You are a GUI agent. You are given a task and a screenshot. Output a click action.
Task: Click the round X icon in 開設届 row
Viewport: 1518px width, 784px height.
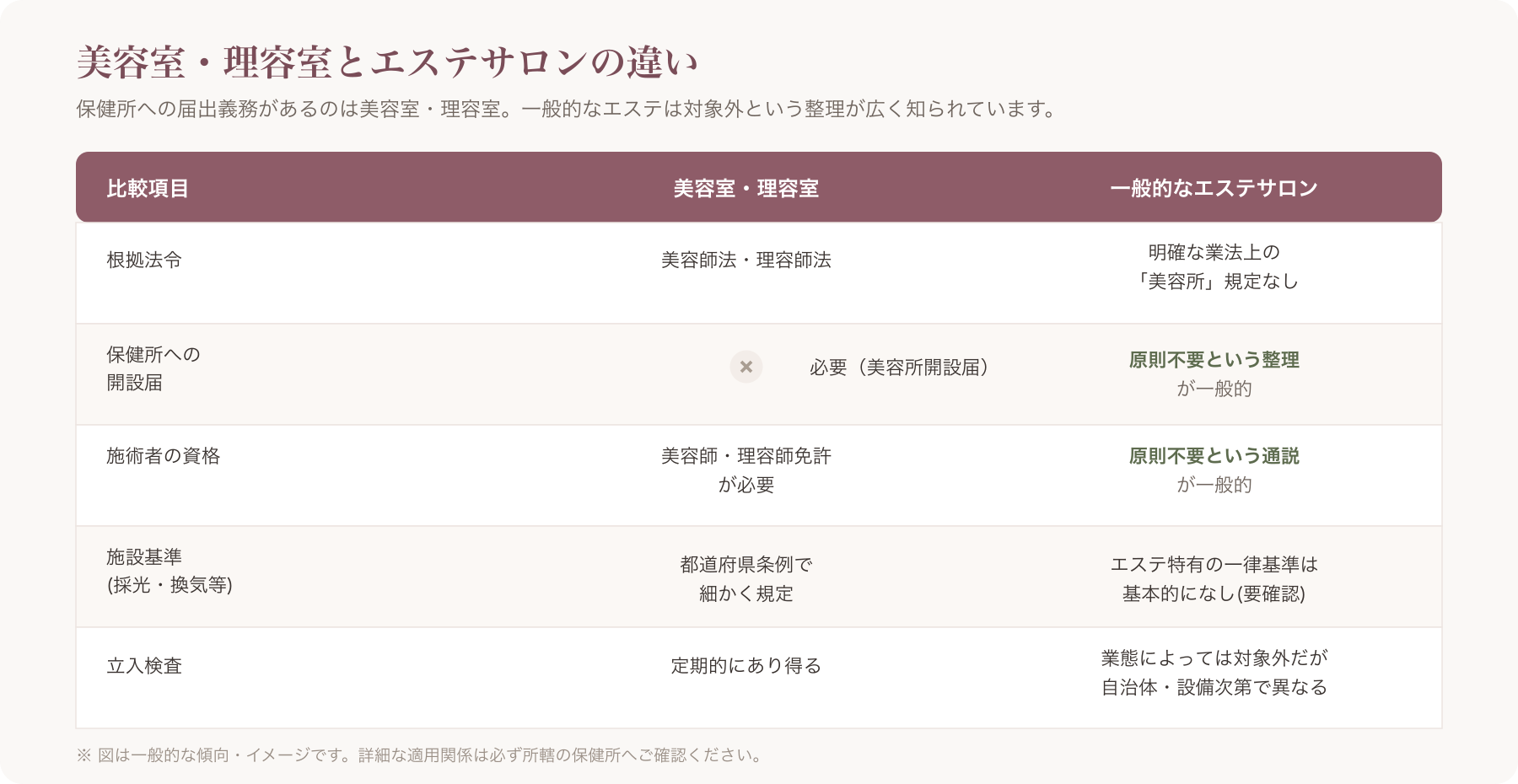(x=746, y=367)
